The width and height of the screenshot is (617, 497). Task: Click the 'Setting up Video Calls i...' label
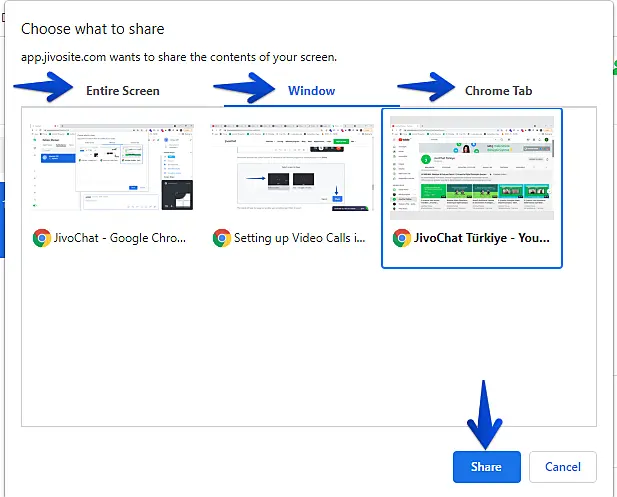coord(299,238)
